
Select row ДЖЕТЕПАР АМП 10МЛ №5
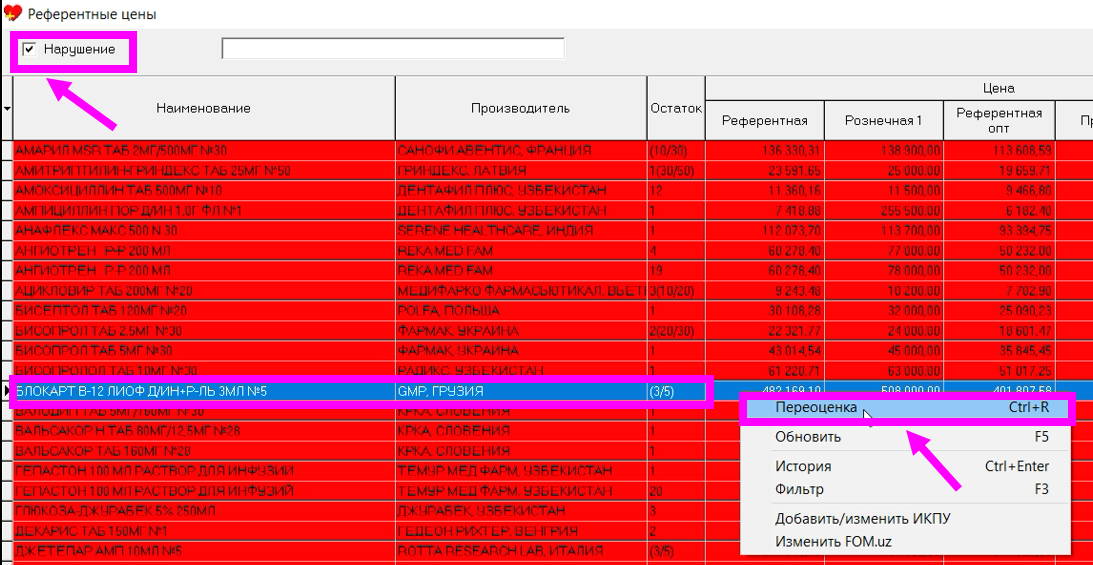tap(204, 552)
